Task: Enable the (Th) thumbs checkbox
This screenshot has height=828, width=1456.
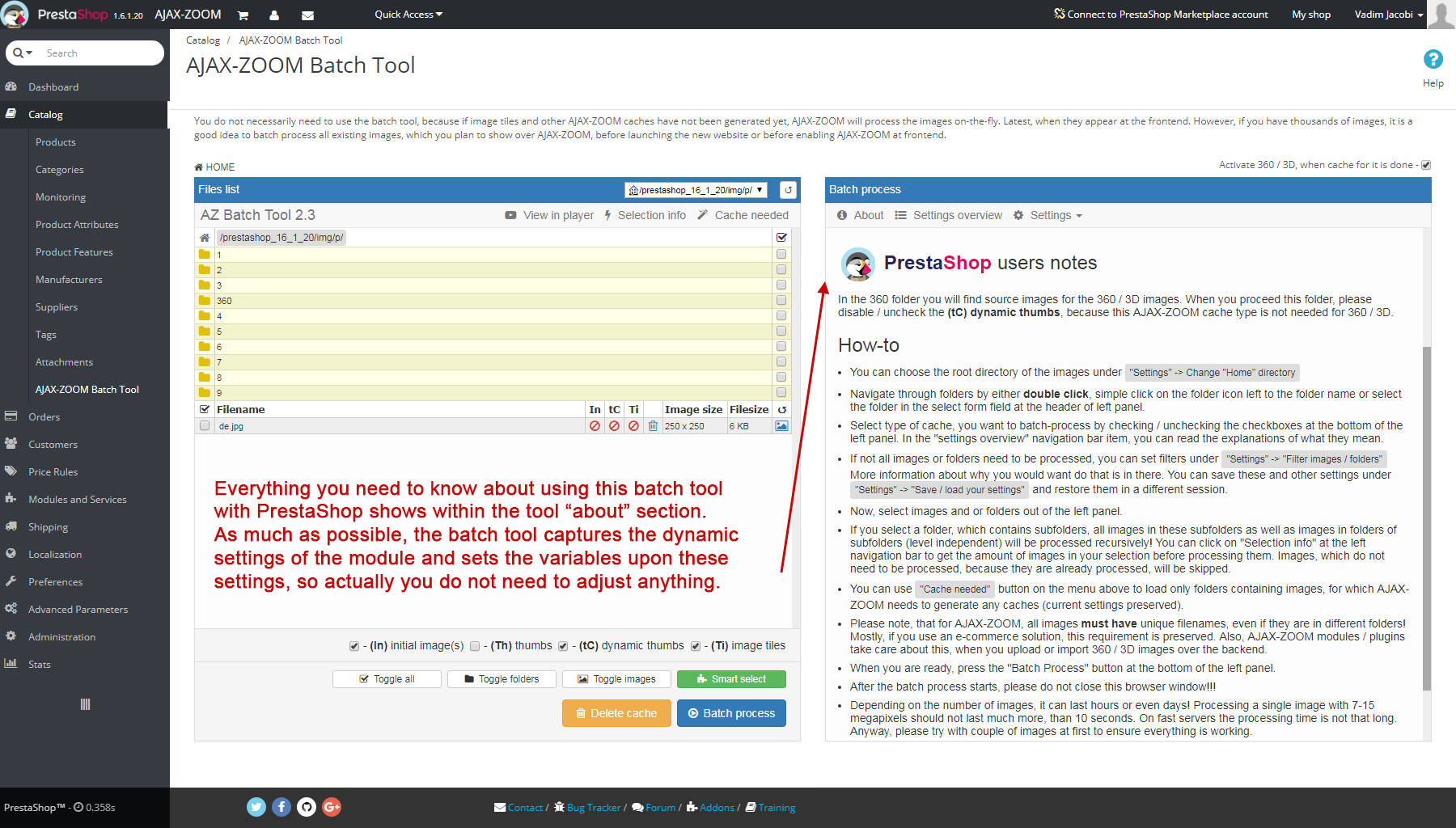Action: point(475,646)
